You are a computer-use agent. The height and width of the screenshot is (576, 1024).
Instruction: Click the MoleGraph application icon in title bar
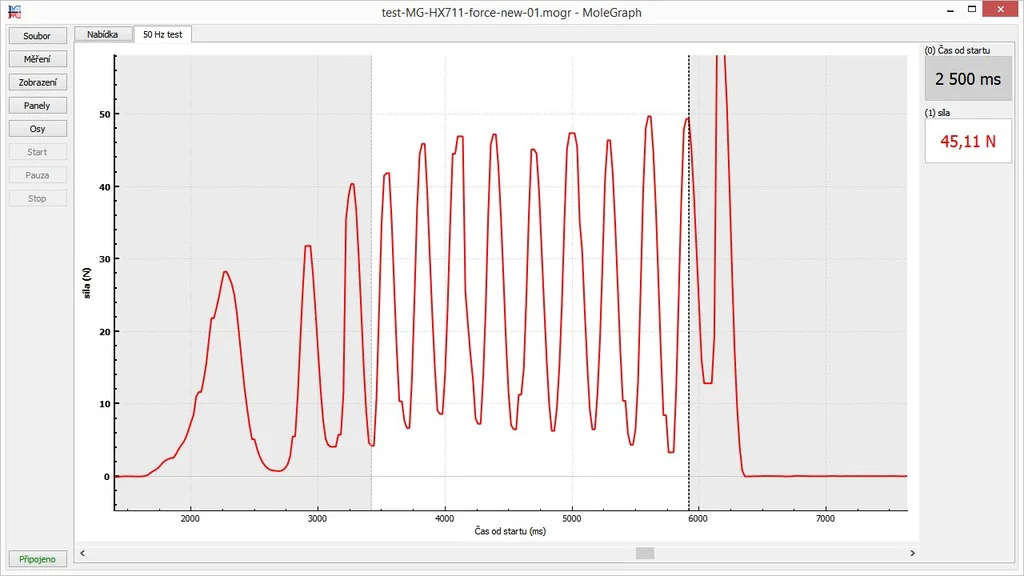pyautogui.click(x=14, y=12)
